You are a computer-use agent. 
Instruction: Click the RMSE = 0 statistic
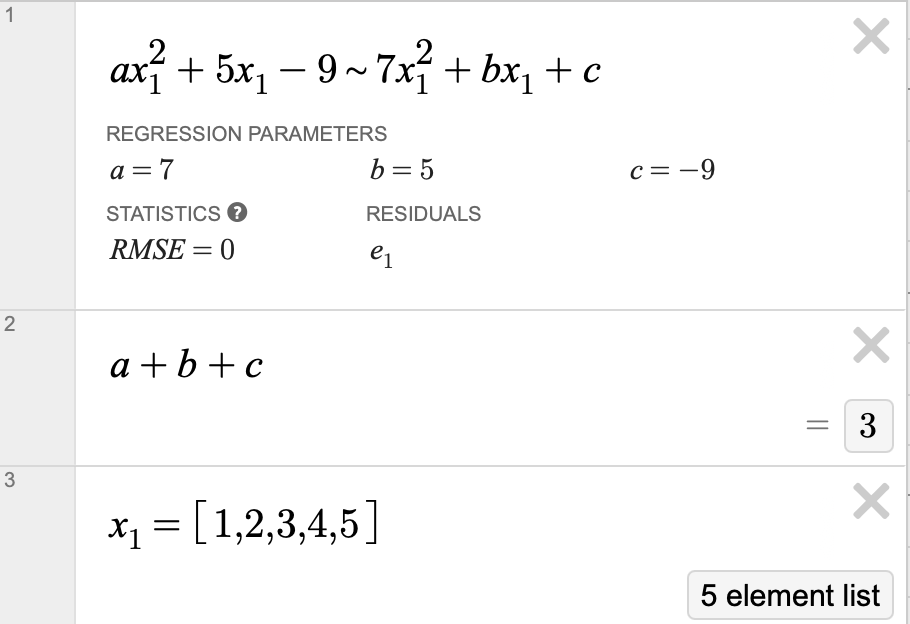pyautogui.click(x=172, y=250)
